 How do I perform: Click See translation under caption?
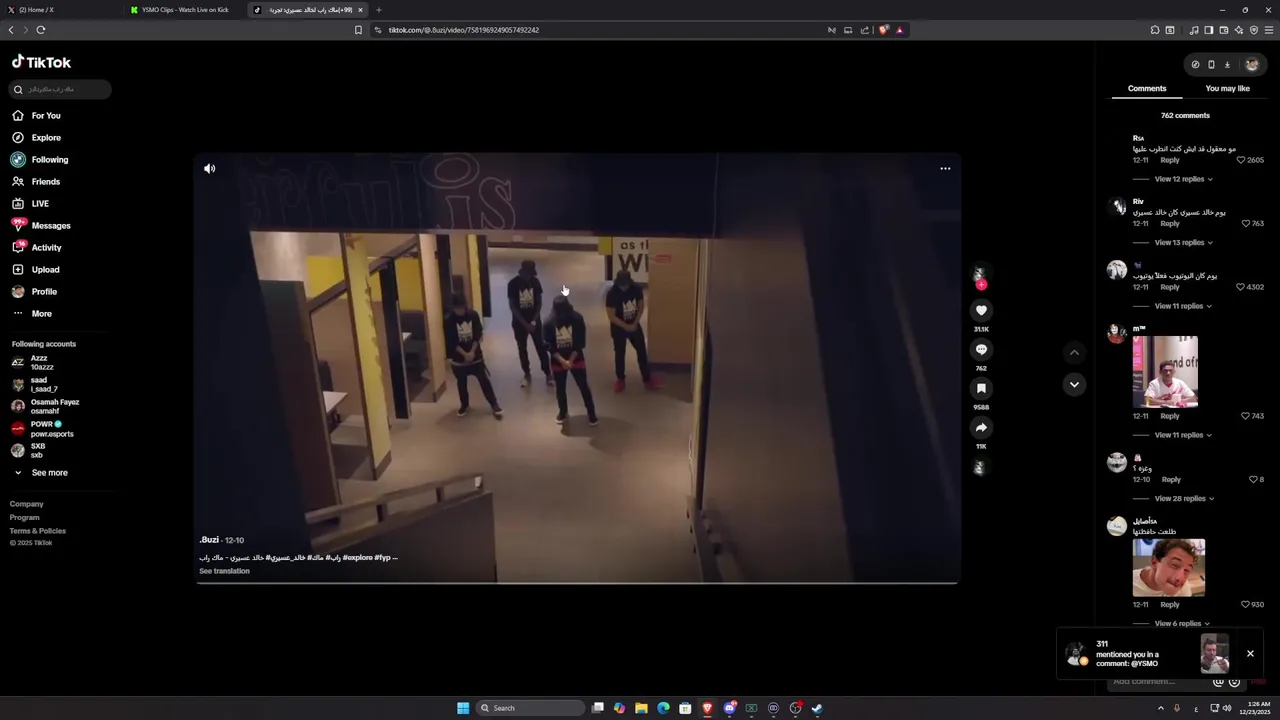[224, 571]
